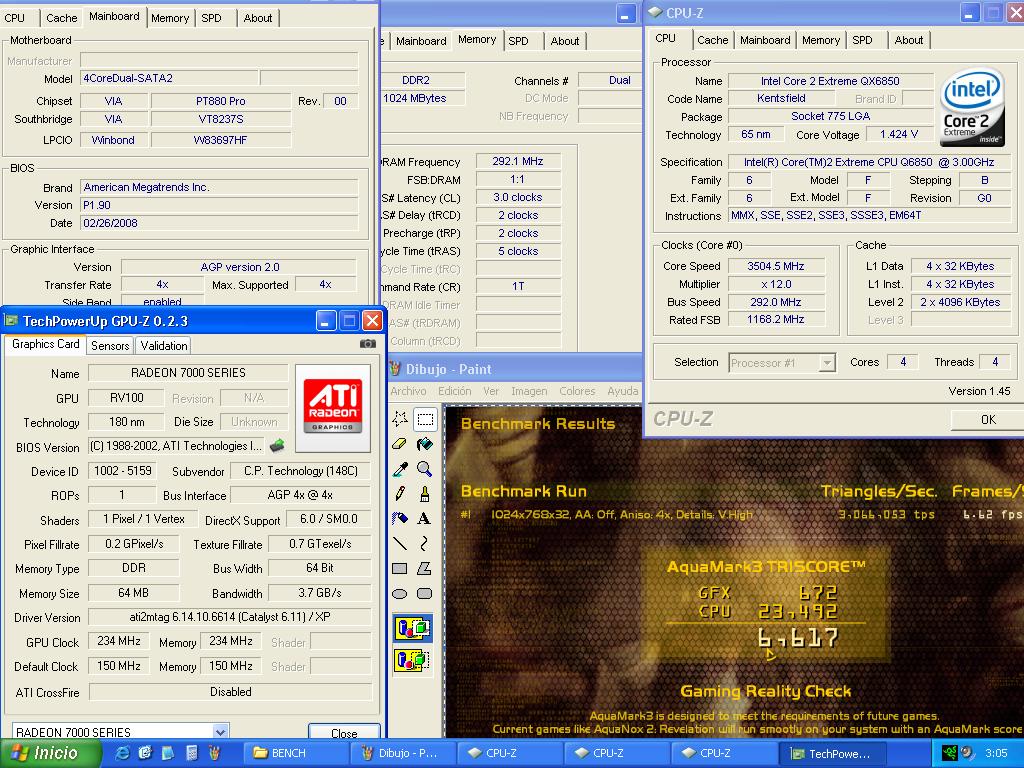Viewport: 1024px width, 768px height.
Task: Pick the Fill with color bucket tool
Action: click(424, 444)
